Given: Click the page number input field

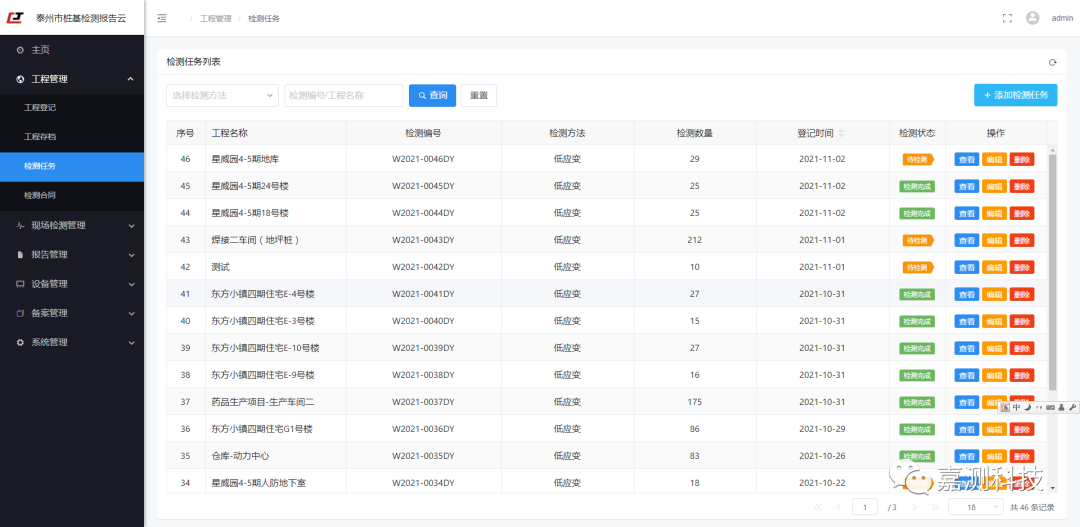Looking at the screenshot, I should [864, 507].
